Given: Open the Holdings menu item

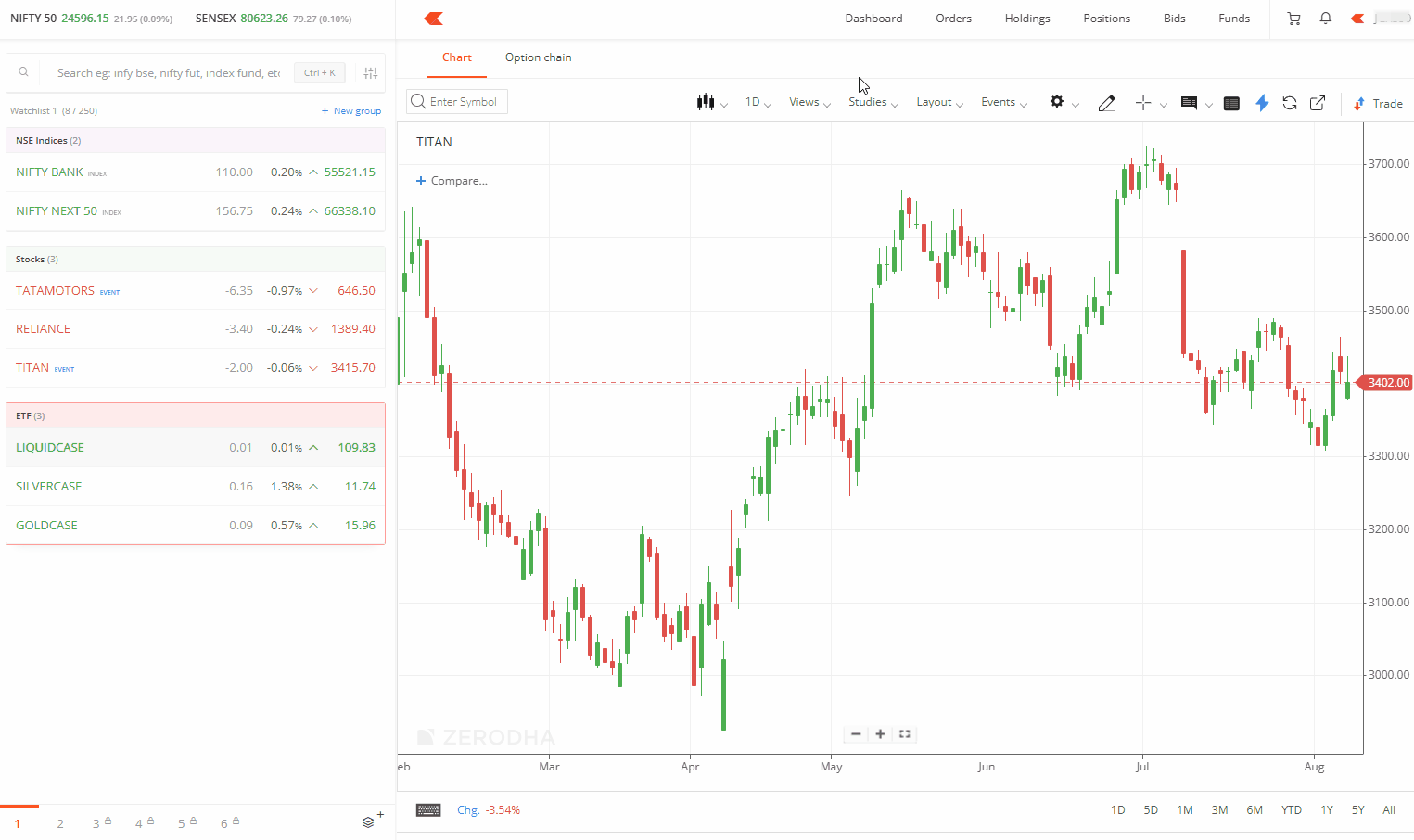Looking at the screenshot, I should (x=1026, y=19).
